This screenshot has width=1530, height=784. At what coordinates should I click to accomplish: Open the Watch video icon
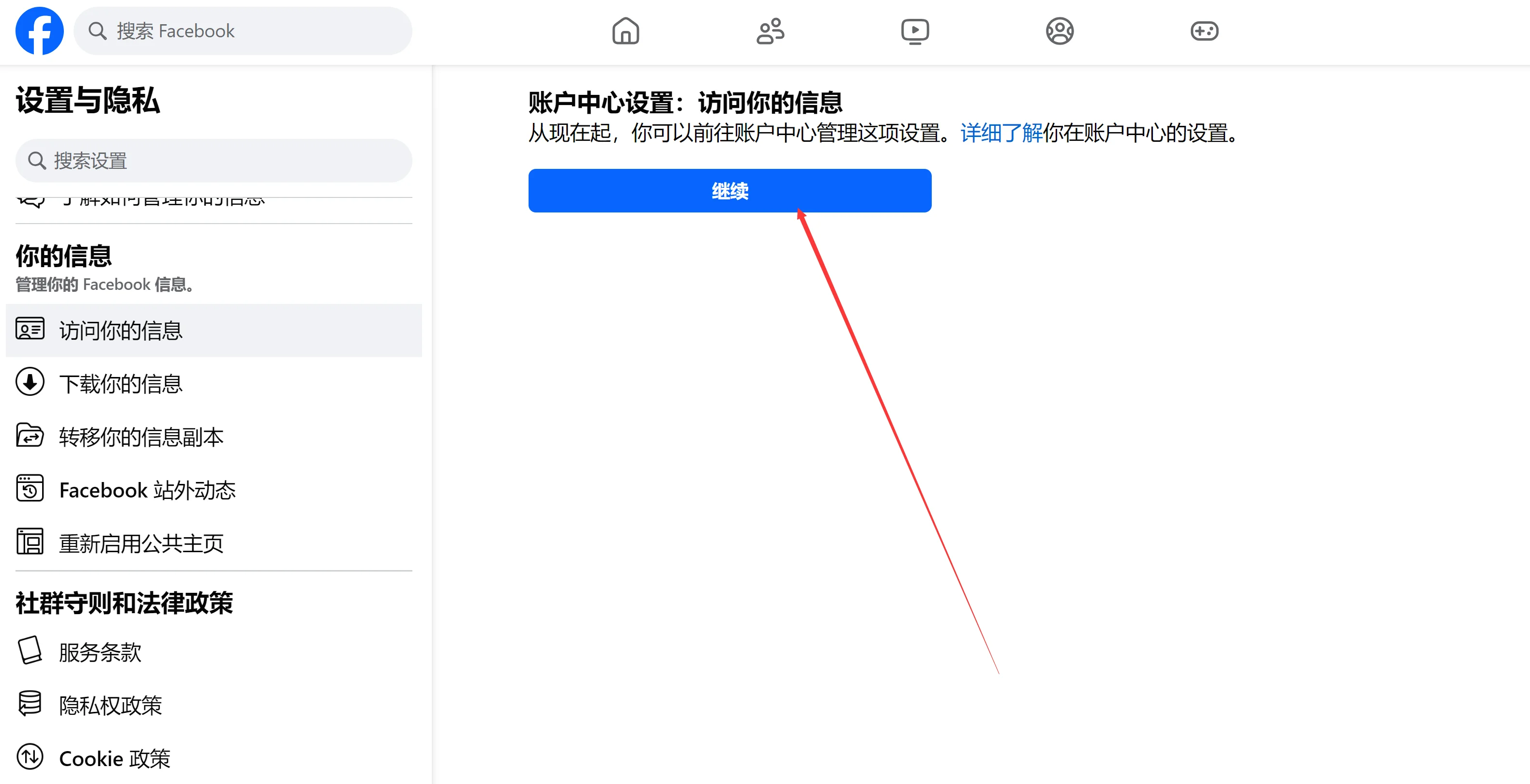pos(915,31)
